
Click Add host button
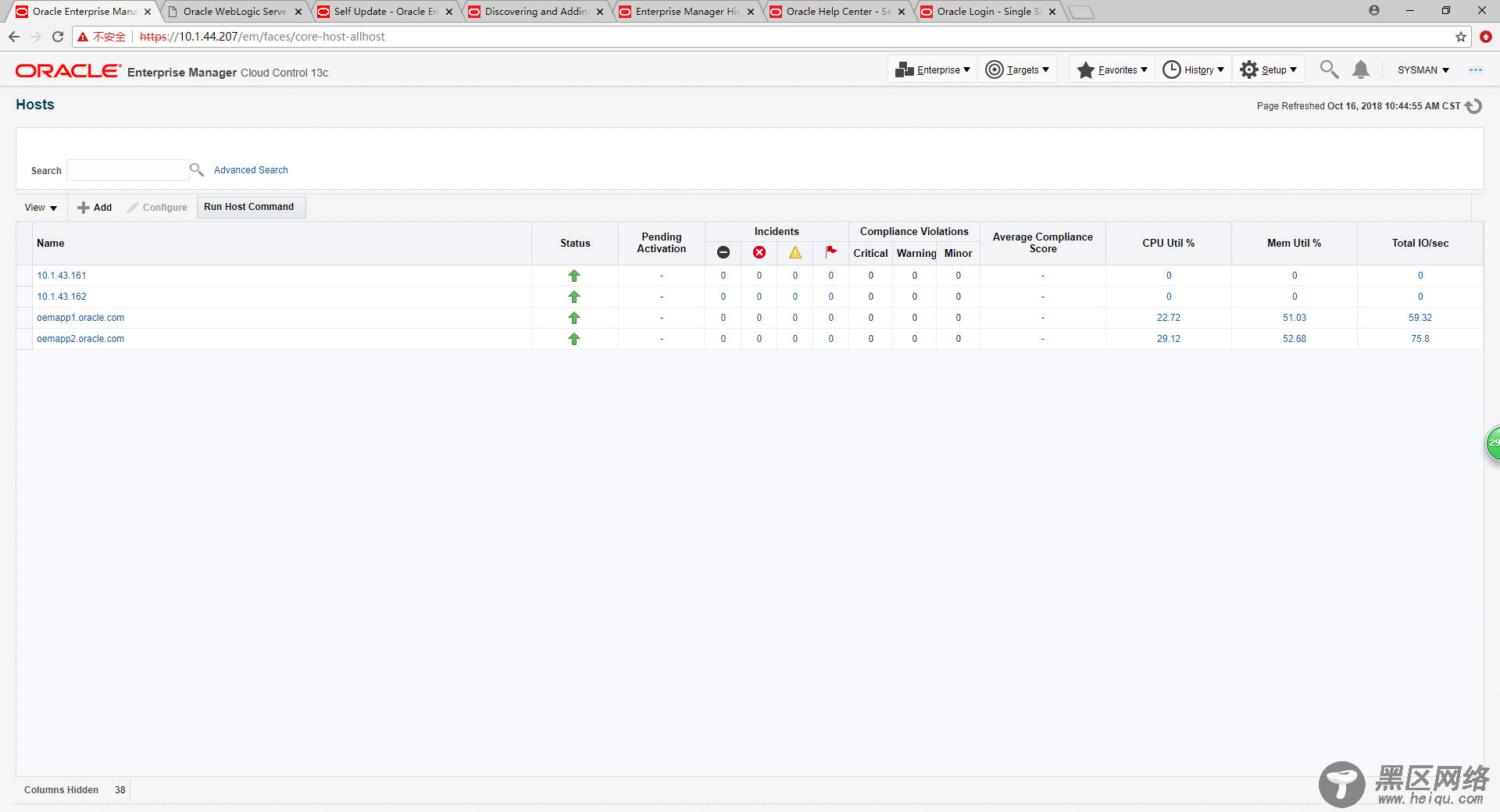pyautogui.click(x=95, y=208)
